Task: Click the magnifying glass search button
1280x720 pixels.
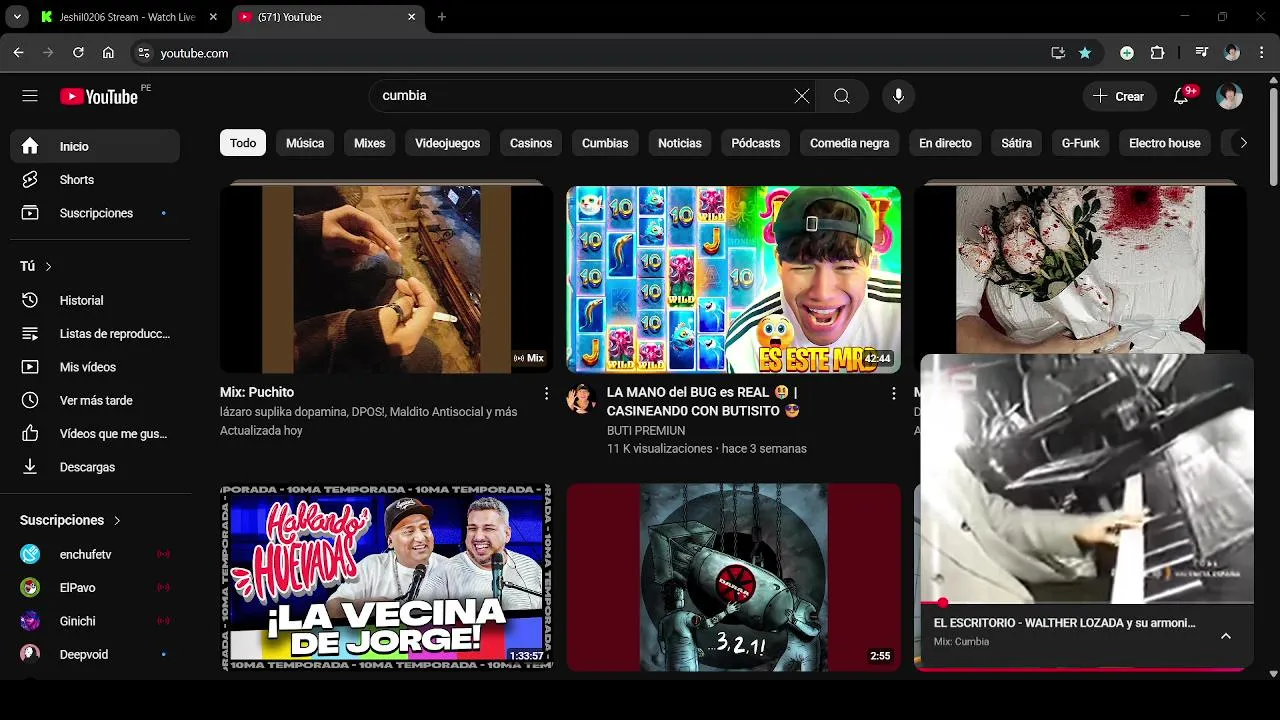Action: click(x=842, y=96)
